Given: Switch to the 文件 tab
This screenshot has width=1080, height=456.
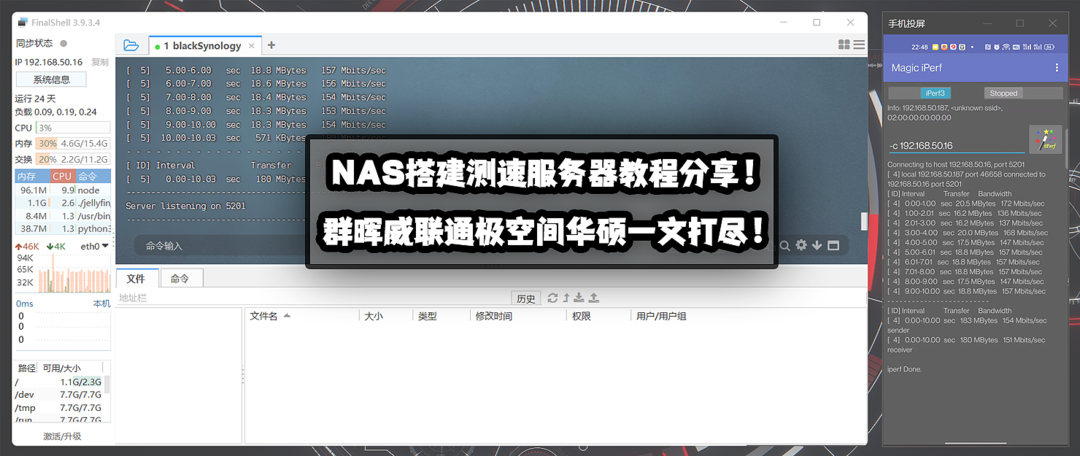Looking at the screenshot, I should point(136,278).
